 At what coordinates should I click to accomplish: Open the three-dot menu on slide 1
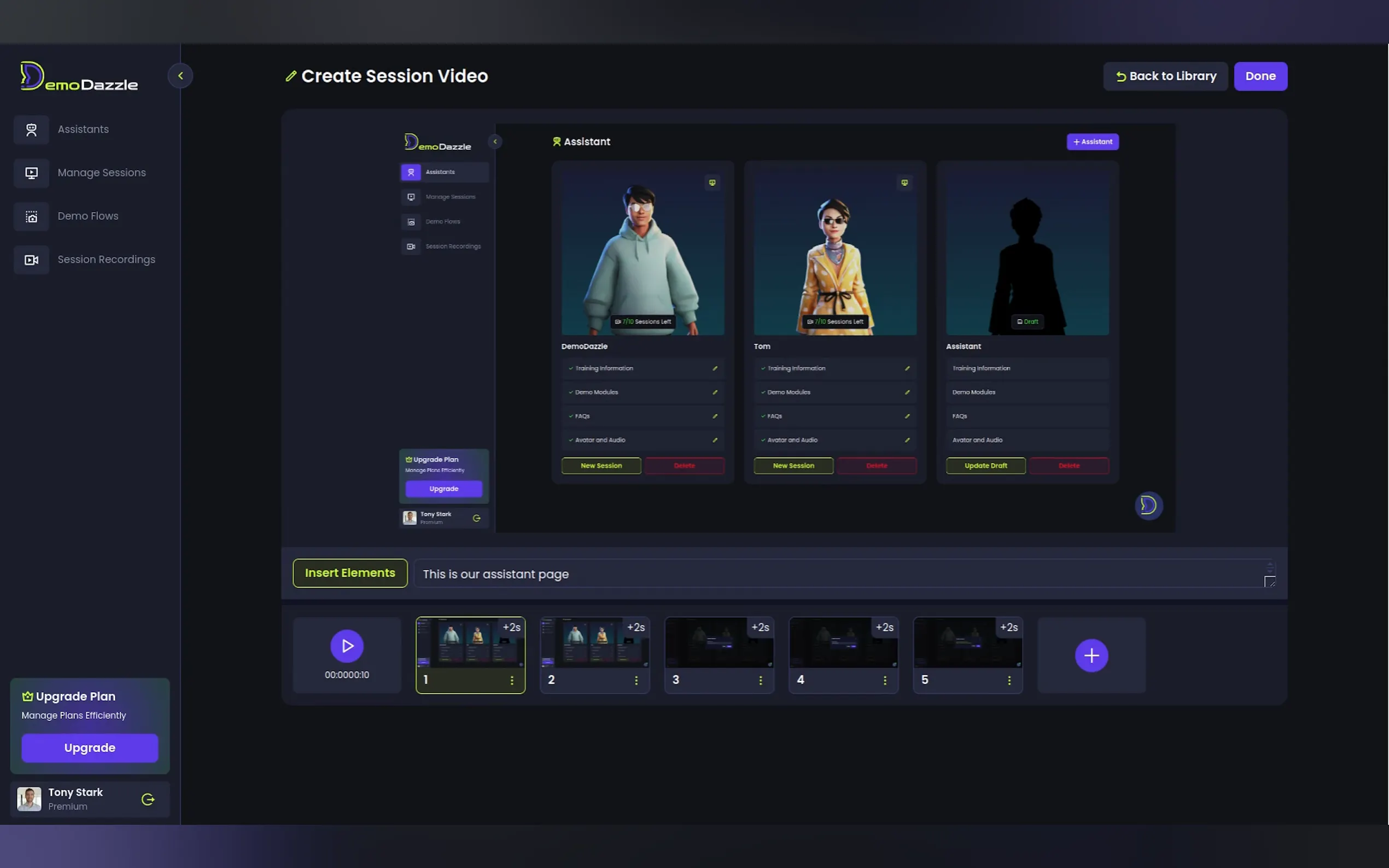point(512,681)
